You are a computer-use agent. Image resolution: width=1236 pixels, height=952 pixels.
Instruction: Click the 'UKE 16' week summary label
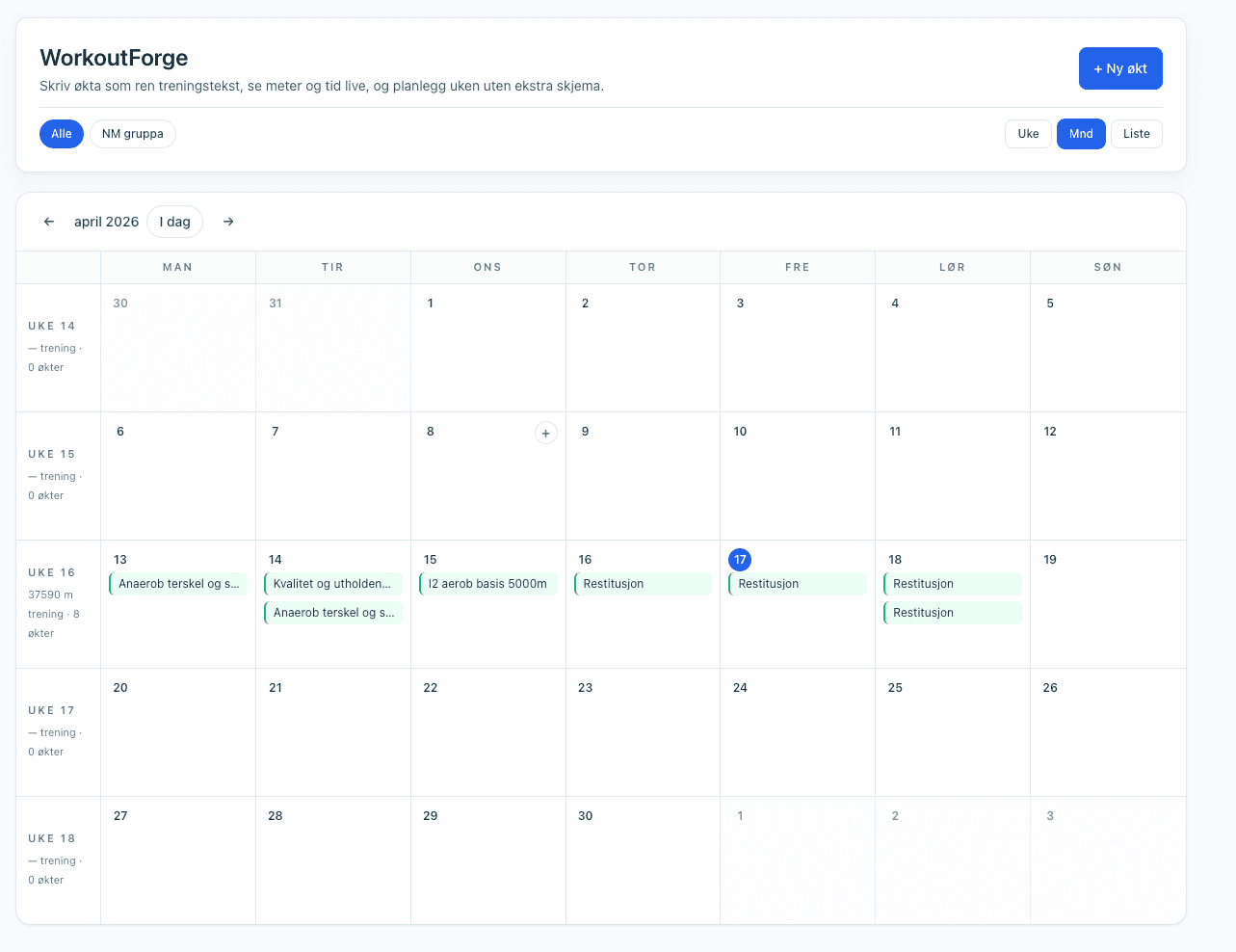(x=51, y=572)
